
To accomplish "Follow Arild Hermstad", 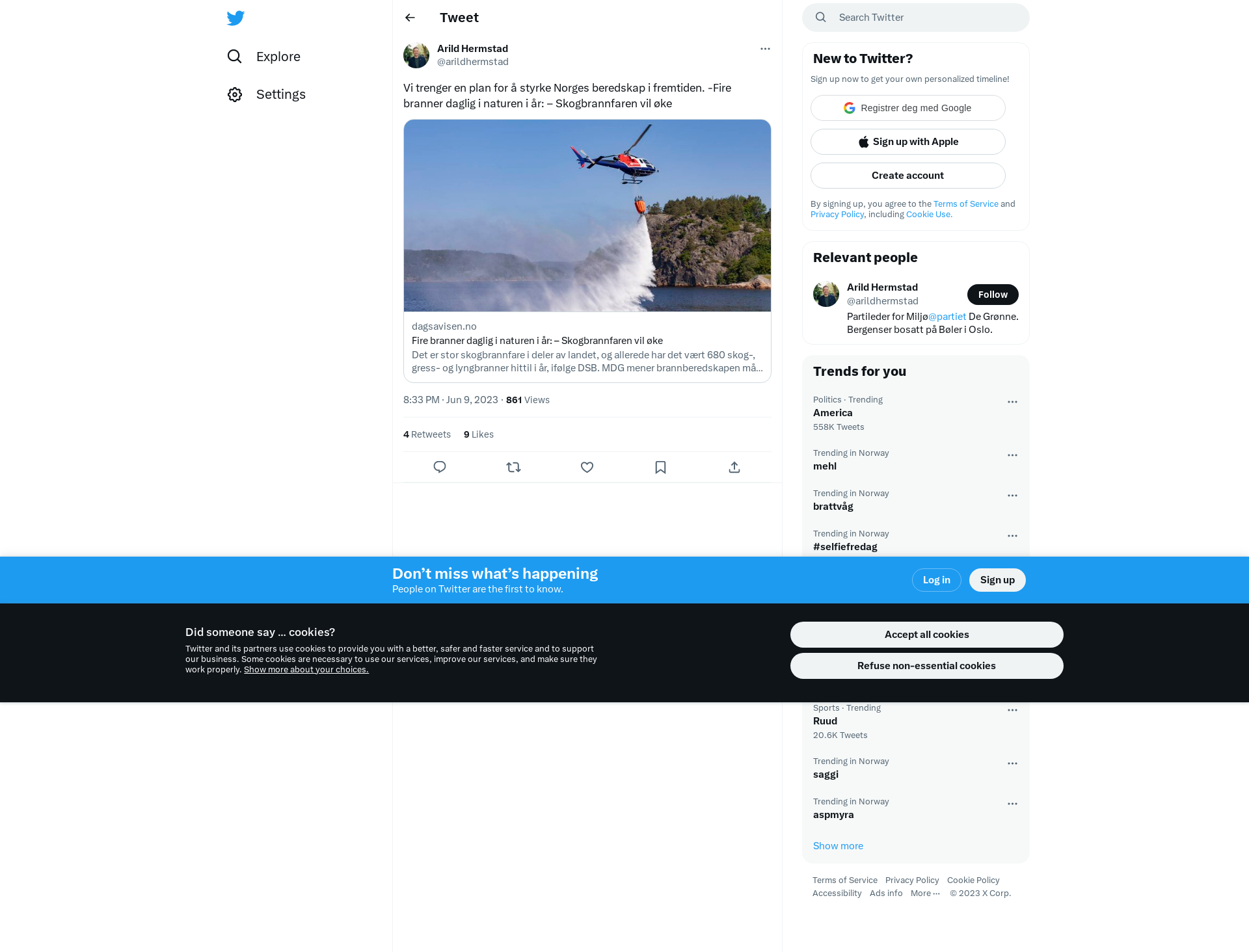I will click(993, 295).
